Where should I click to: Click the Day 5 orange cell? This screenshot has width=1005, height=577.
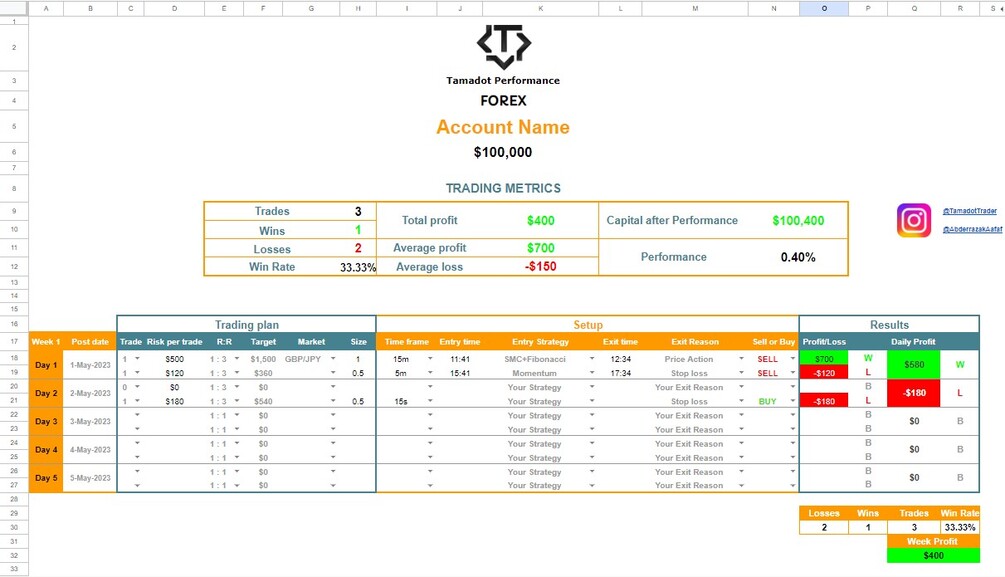coord(46,478)
